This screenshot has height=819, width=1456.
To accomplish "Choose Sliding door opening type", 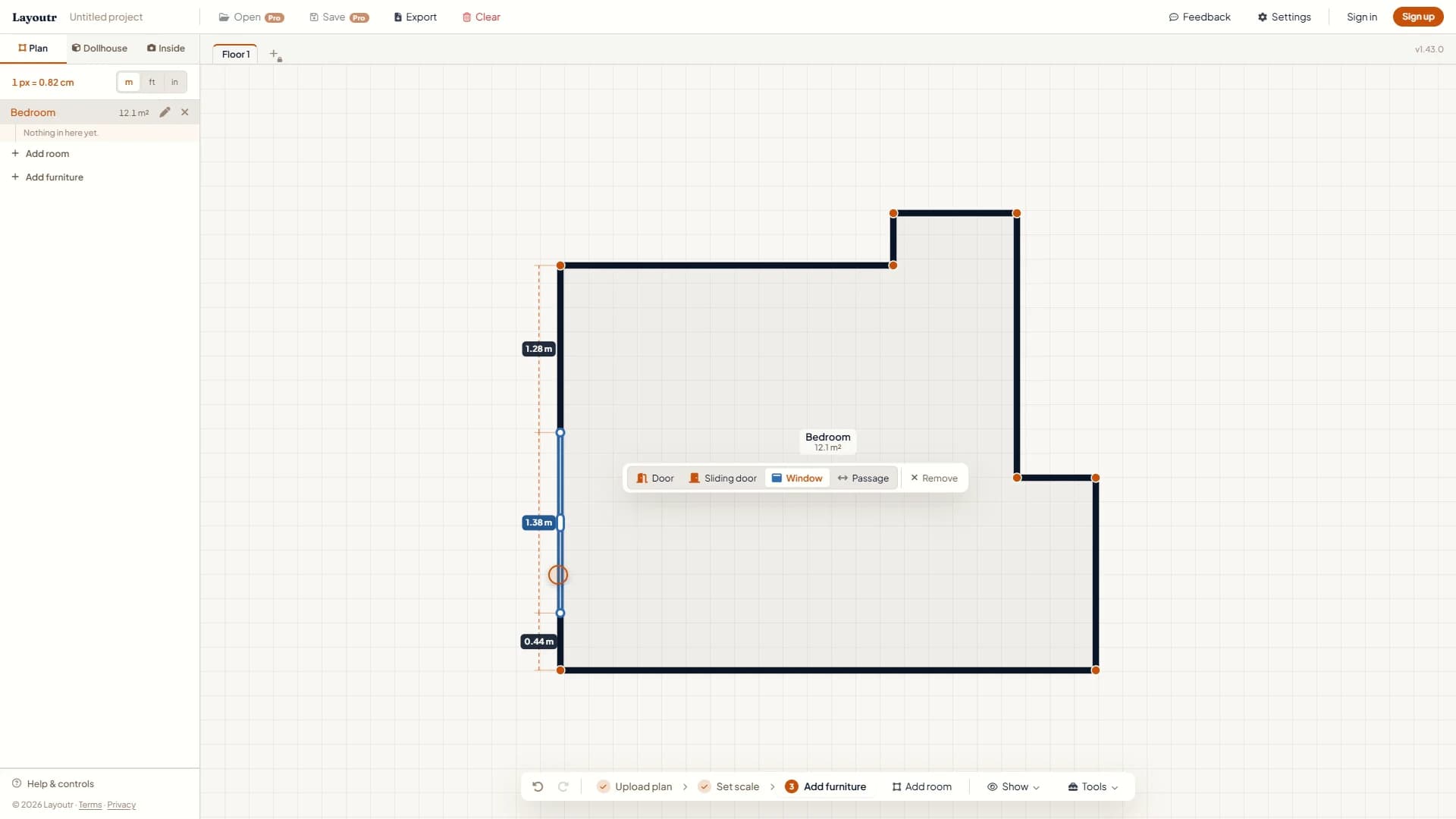I will 723,479.
